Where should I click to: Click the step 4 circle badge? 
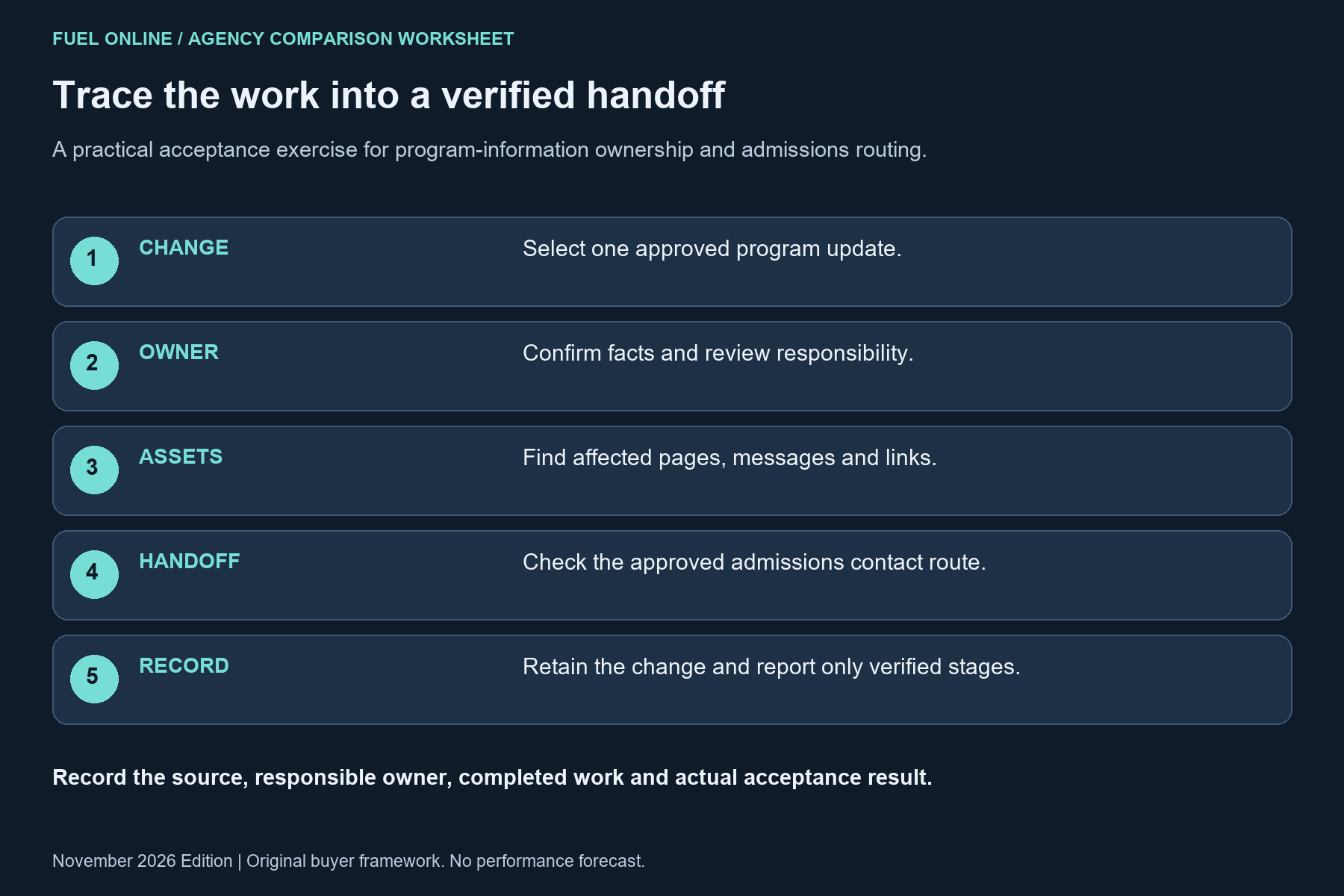pos(94,574)
